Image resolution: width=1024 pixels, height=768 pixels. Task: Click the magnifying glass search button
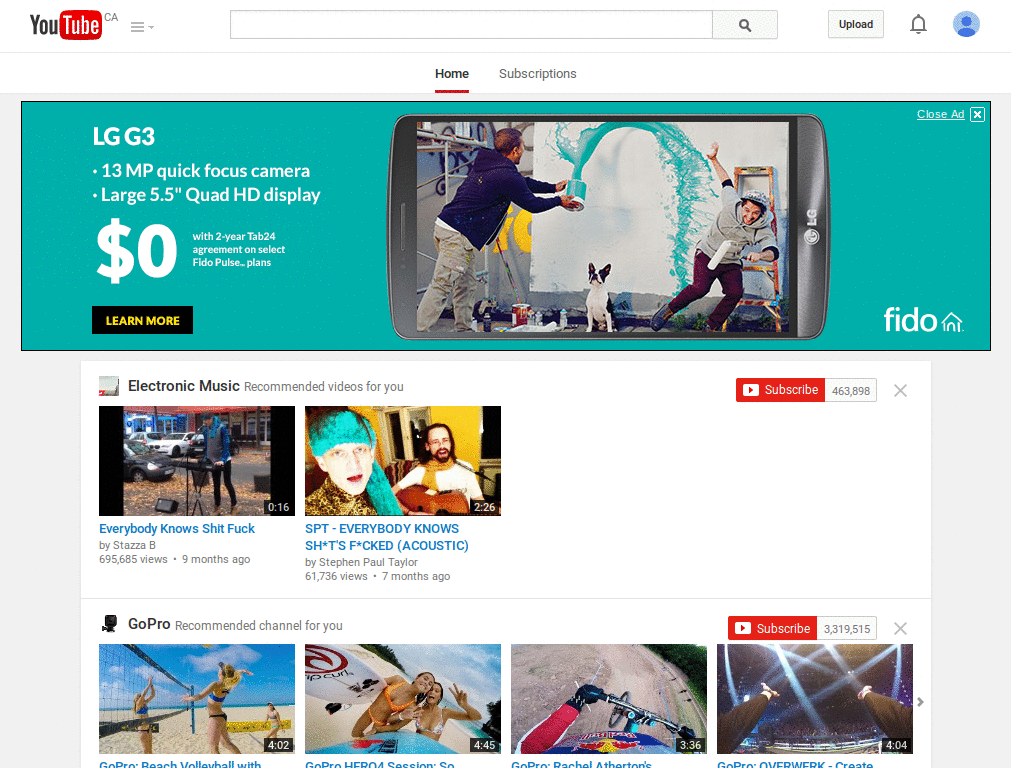(744, 25)
